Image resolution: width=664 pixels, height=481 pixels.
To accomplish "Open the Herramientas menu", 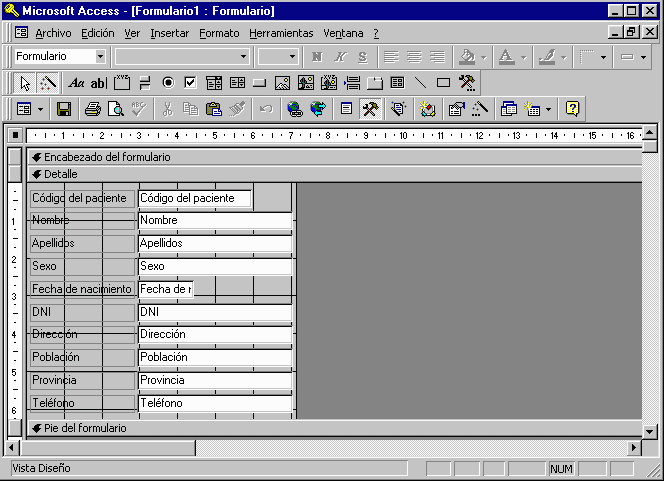I will tap(281, 33).
